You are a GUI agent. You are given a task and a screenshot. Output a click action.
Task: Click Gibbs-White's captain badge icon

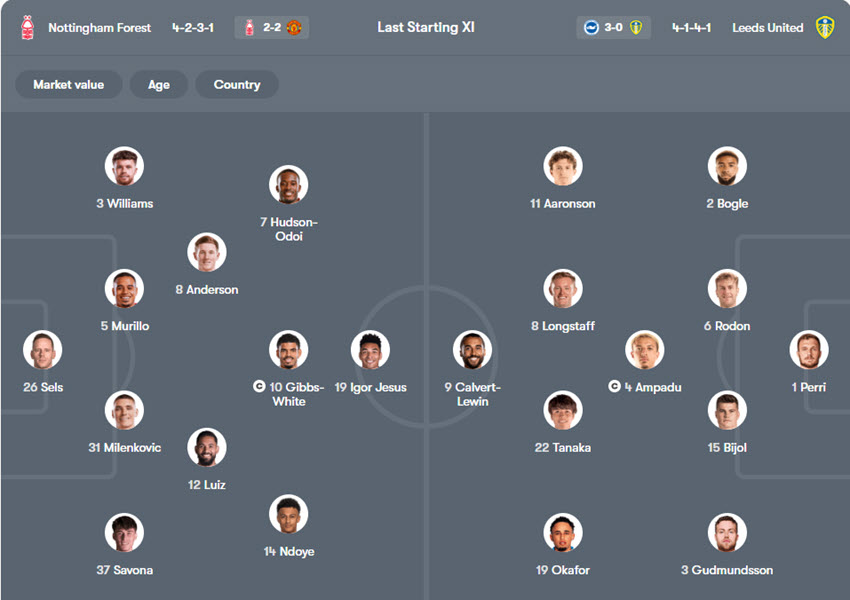(x=260, y=386)
